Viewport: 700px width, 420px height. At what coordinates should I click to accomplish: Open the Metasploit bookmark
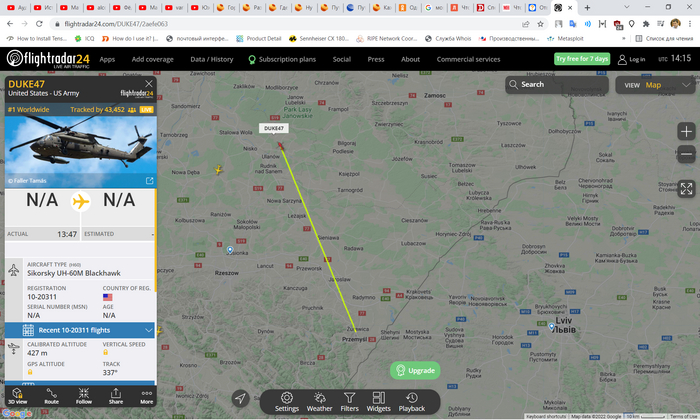pyautogui.click(x=565, y=39)
